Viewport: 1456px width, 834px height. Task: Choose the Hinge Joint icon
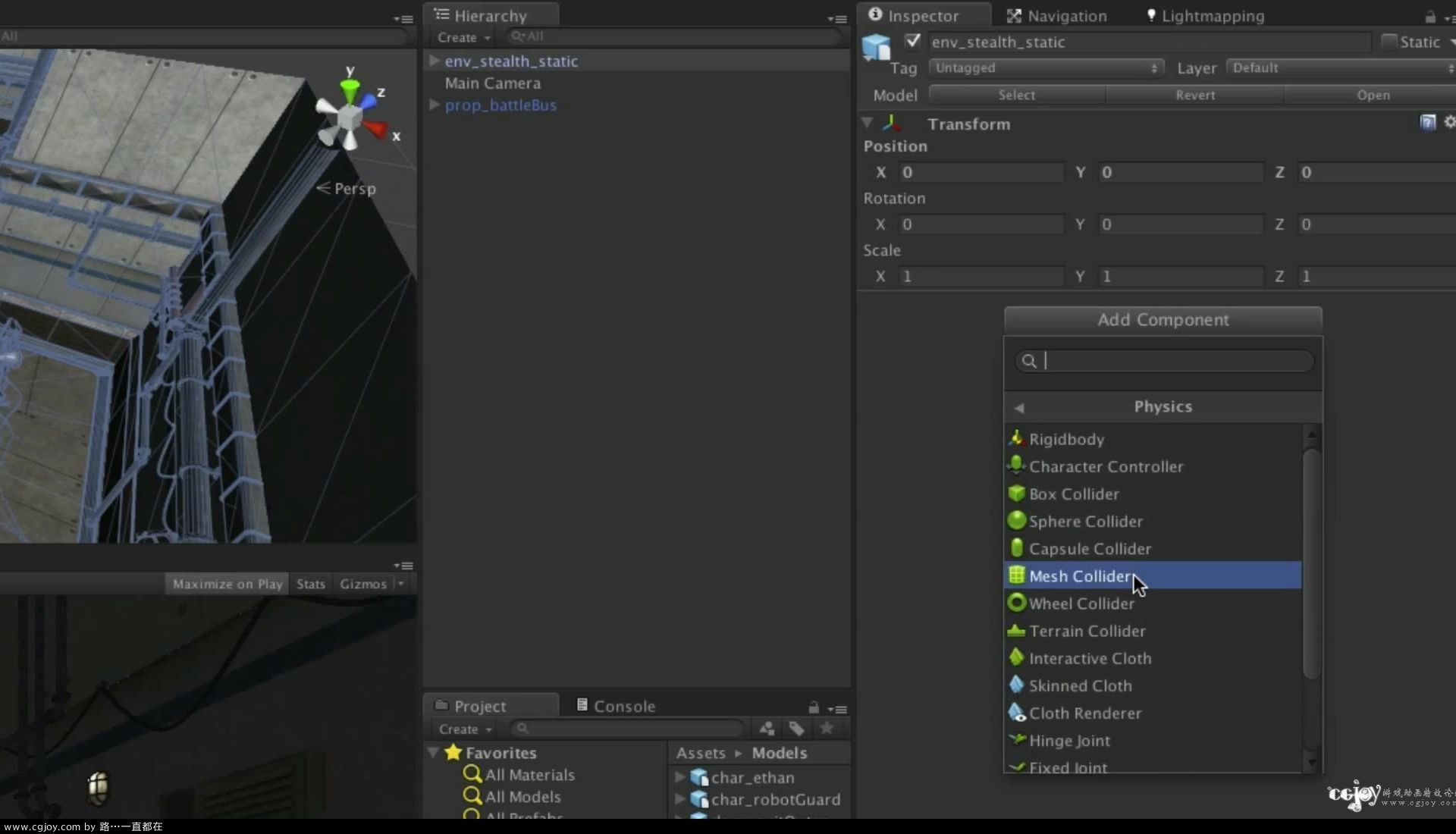(1016, 739)
